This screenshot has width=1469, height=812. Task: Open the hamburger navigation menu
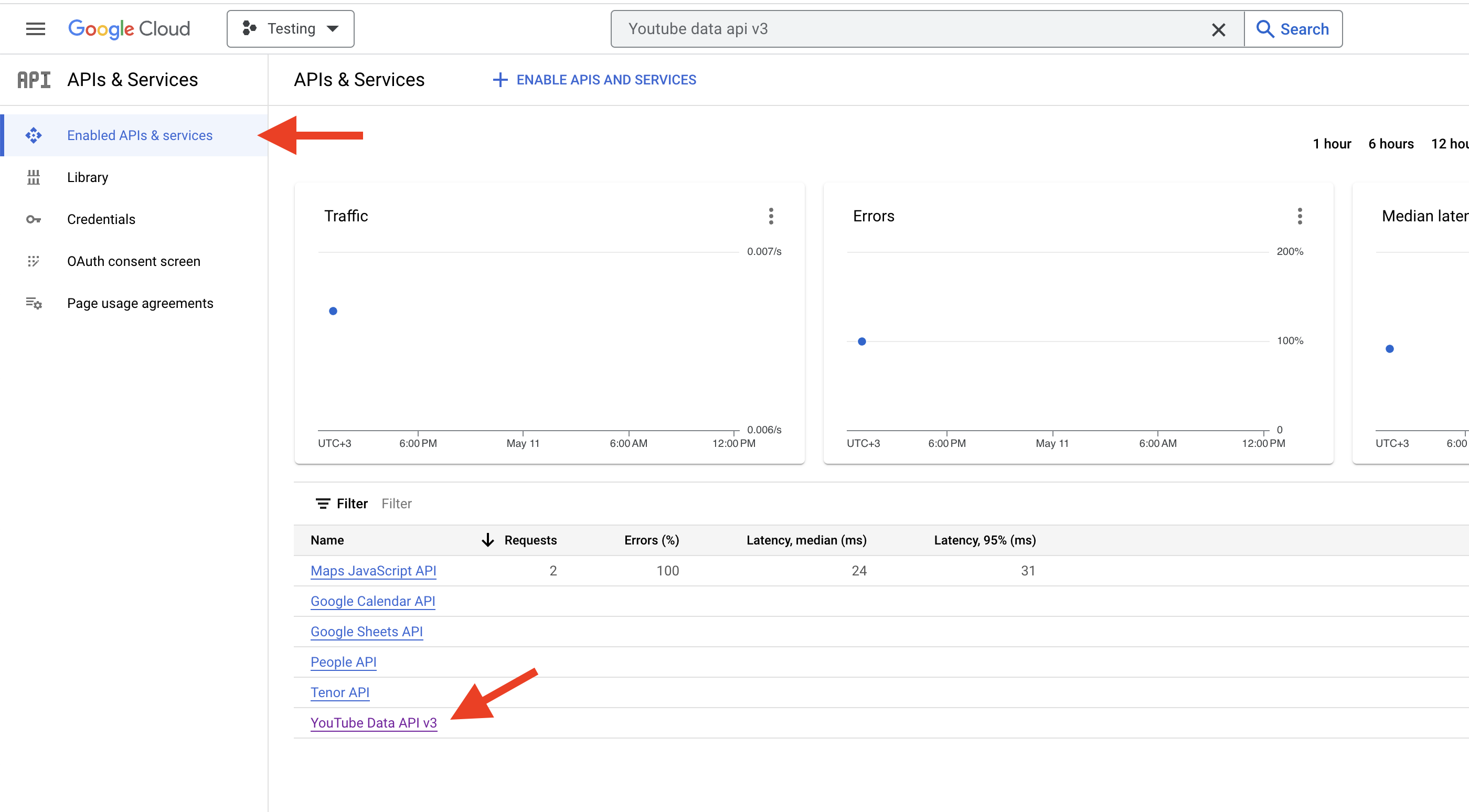35,28
